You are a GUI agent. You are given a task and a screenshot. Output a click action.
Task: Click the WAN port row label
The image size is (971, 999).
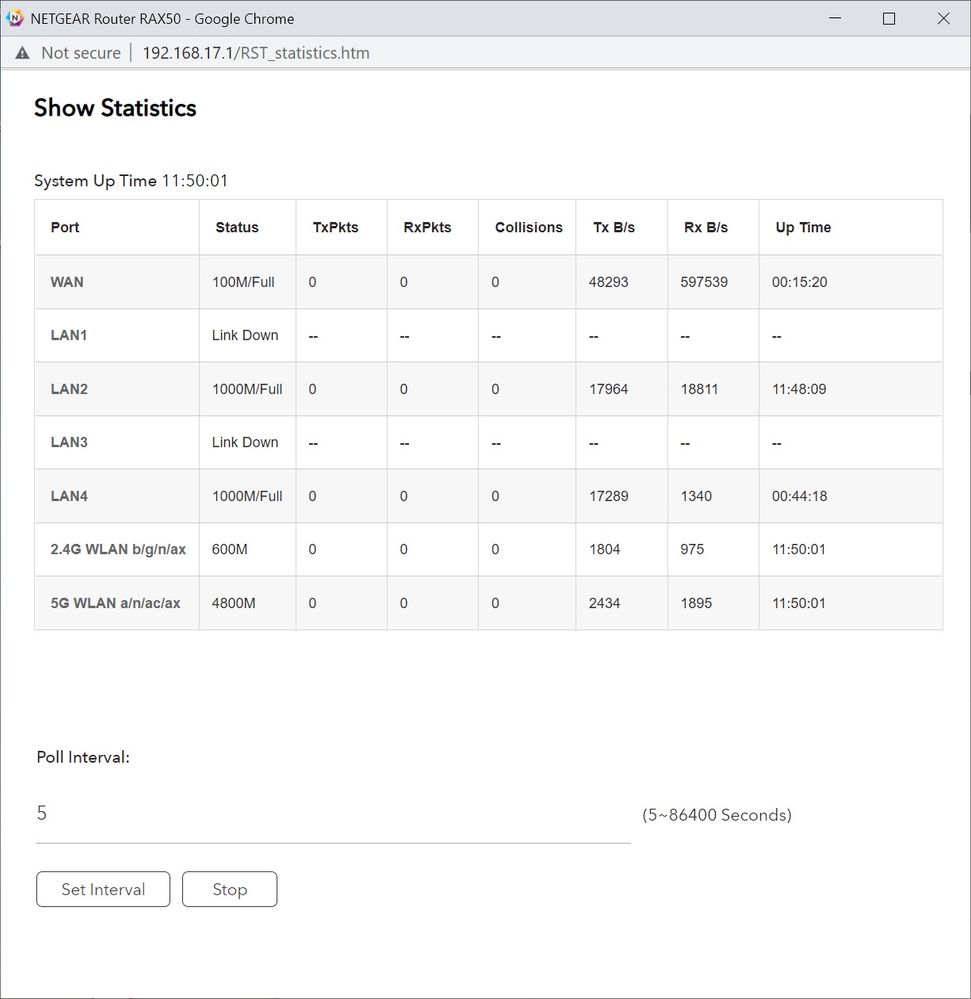(67, 282)
